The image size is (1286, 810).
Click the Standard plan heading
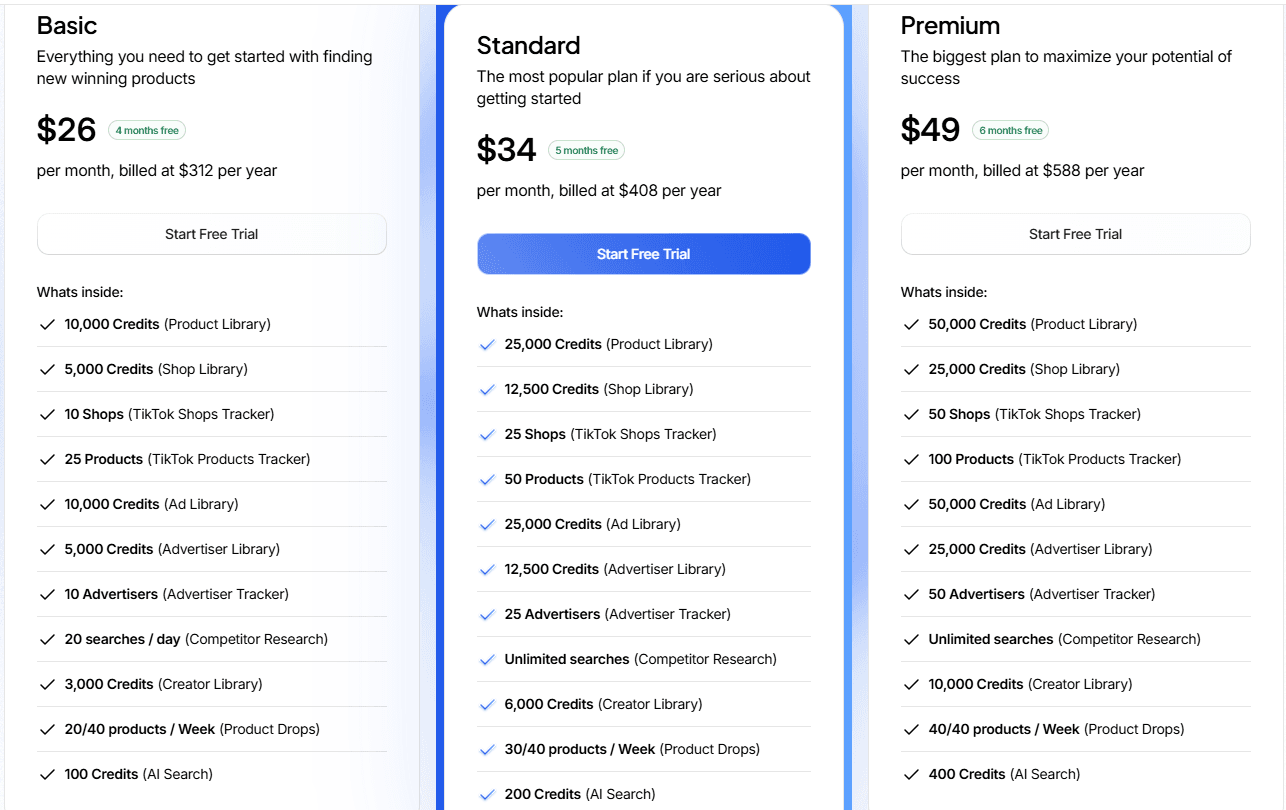coord(528,45)
